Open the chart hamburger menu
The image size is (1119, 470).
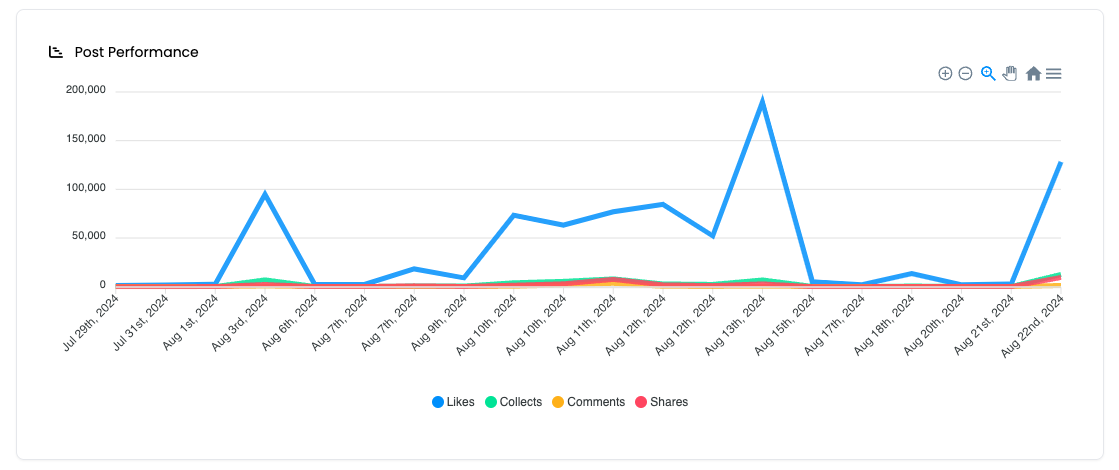pos(1054,73)
